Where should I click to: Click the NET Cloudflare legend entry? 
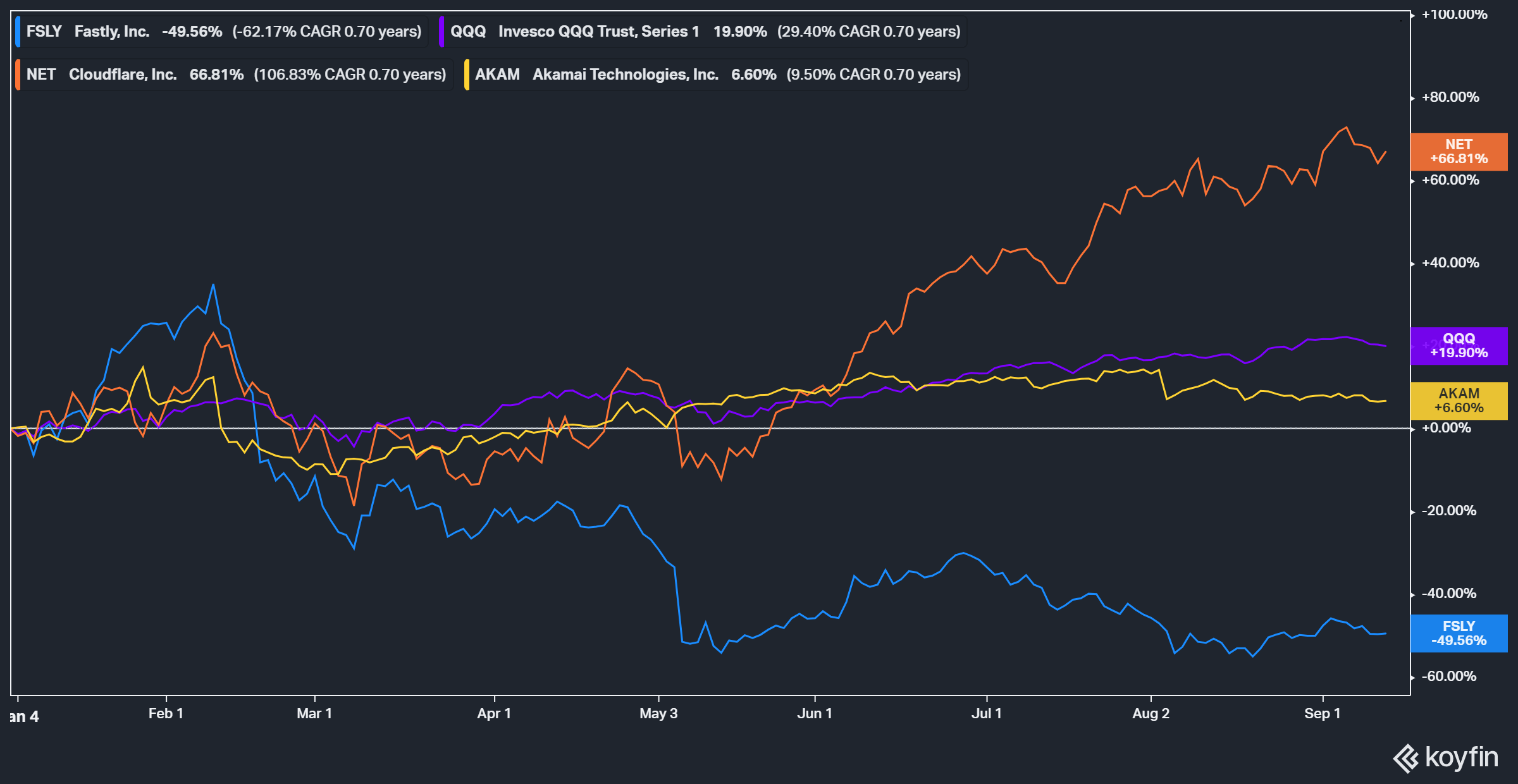coord(234,75)
